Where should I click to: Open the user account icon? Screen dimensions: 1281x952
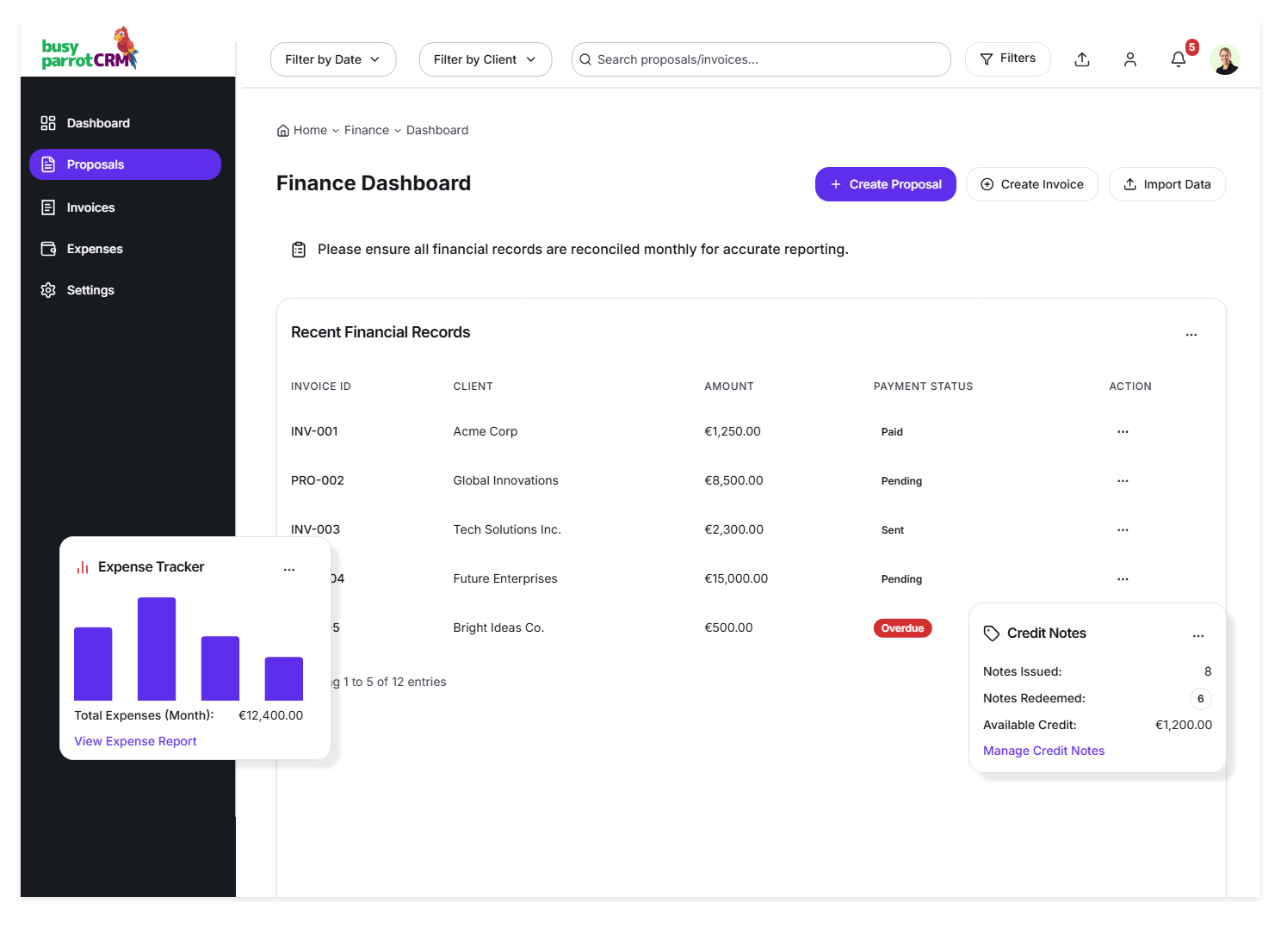(1130, 59)
